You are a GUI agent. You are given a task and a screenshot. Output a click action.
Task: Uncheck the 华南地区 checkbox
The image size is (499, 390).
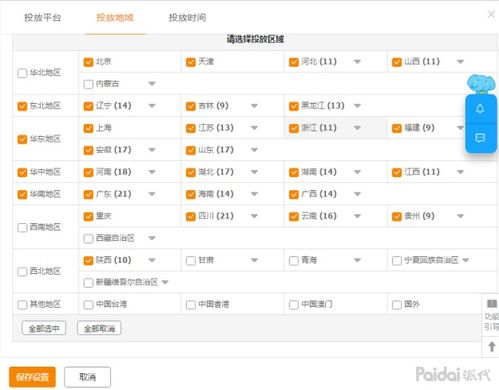pyautogui.click(x=22, y=194)
